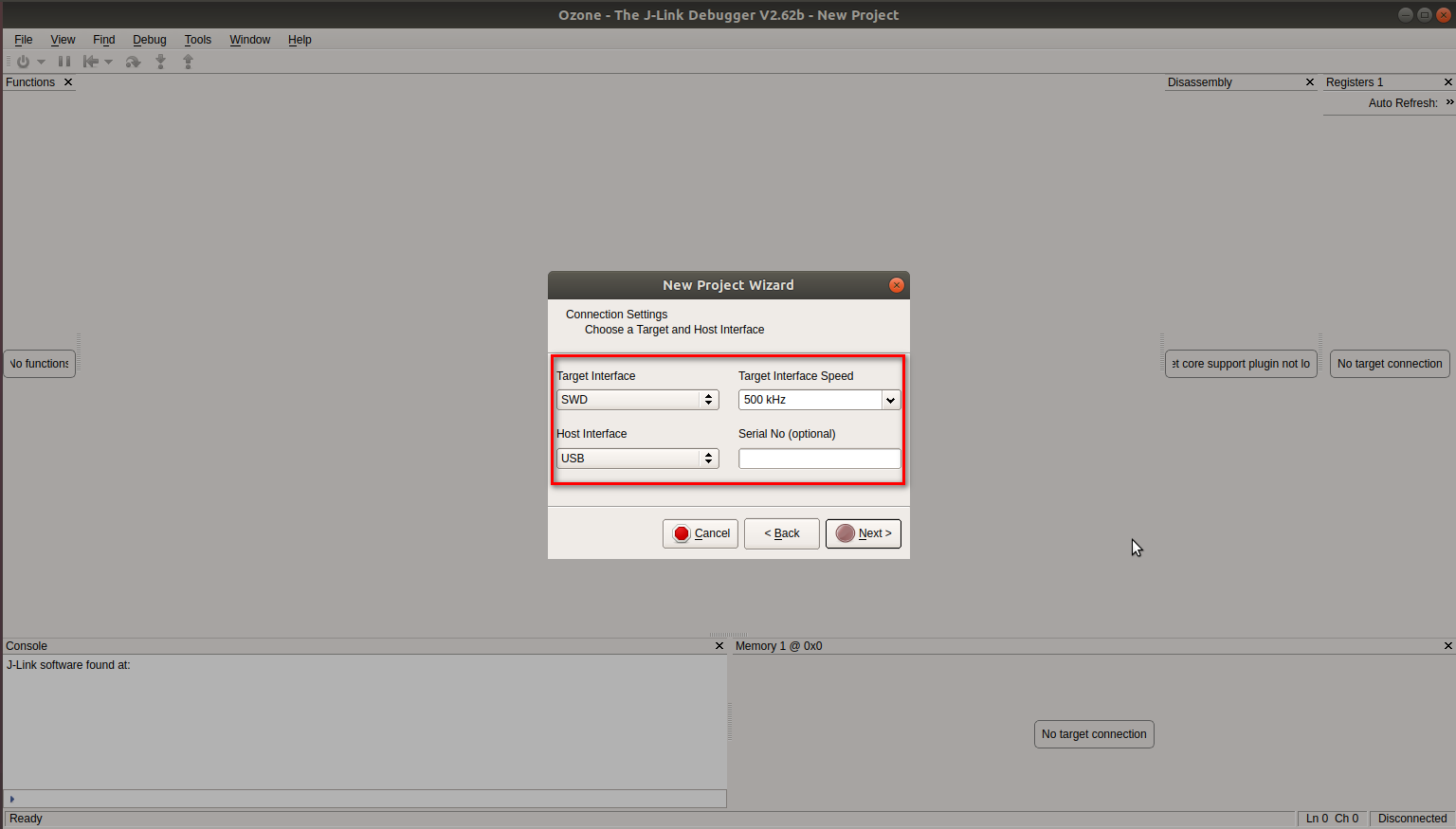
Task: Open the Target Interface SWD dropdown
Action: point(638,400)
